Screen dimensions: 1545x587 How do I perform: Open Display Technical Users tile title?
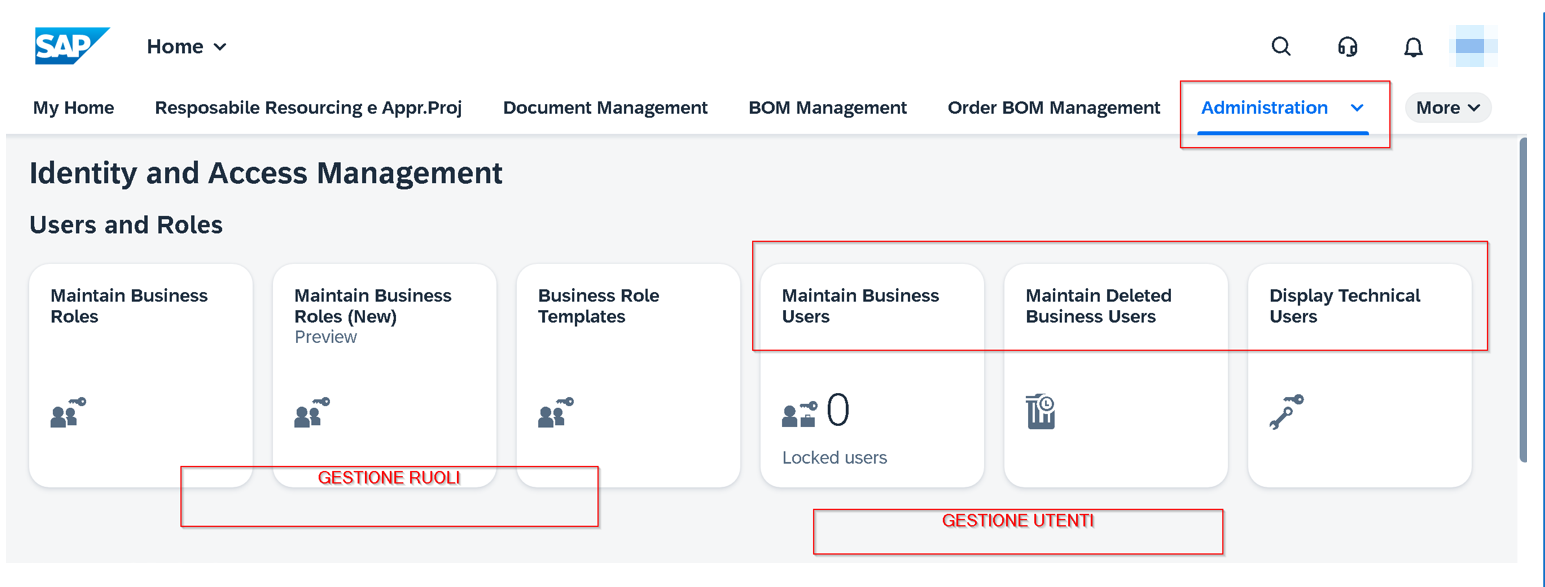[1344, 306]
